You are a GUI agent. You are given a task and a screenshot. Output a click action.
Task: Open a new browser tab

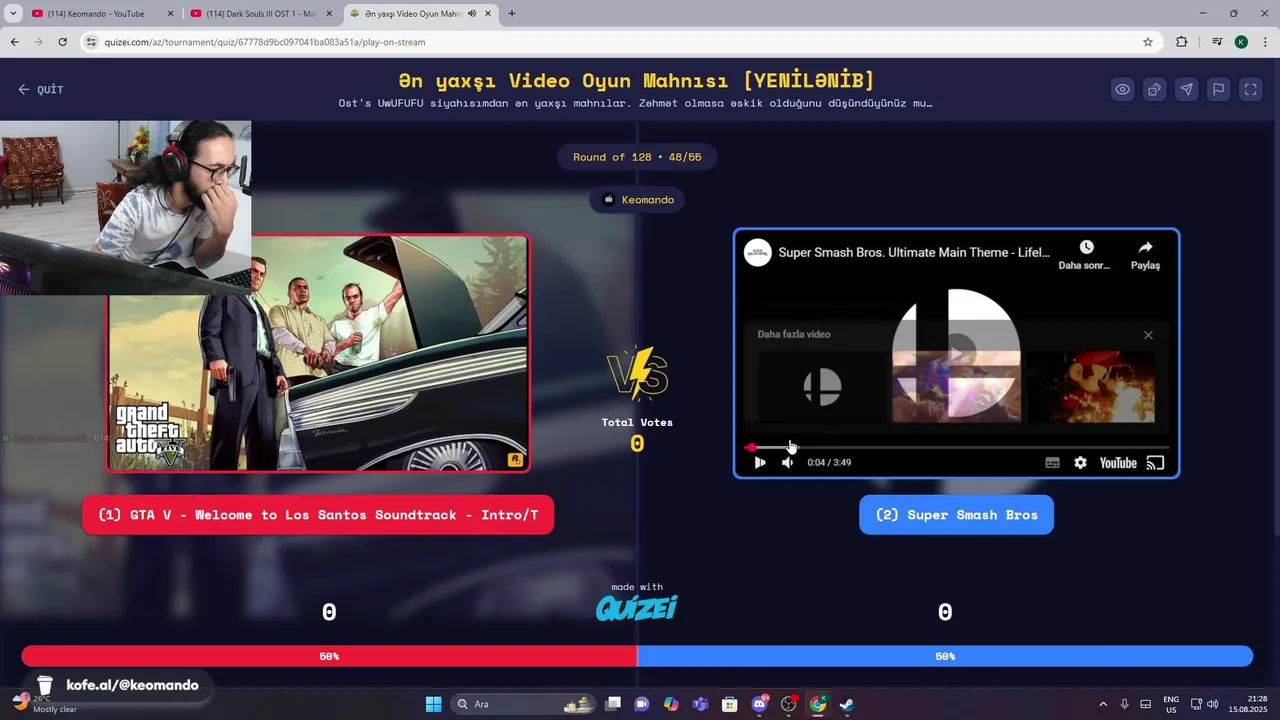coord(512,14)
